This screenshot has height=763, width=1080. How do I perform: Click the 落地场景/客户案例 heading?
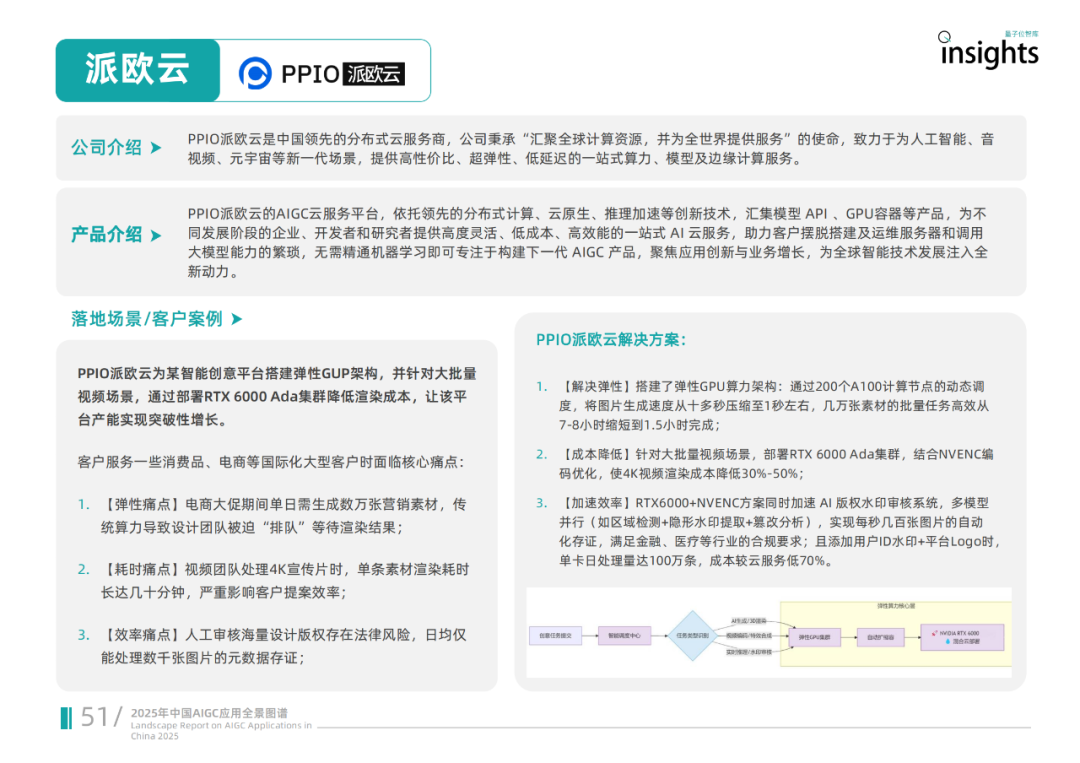pyautogui.click(x=147, y=319)
